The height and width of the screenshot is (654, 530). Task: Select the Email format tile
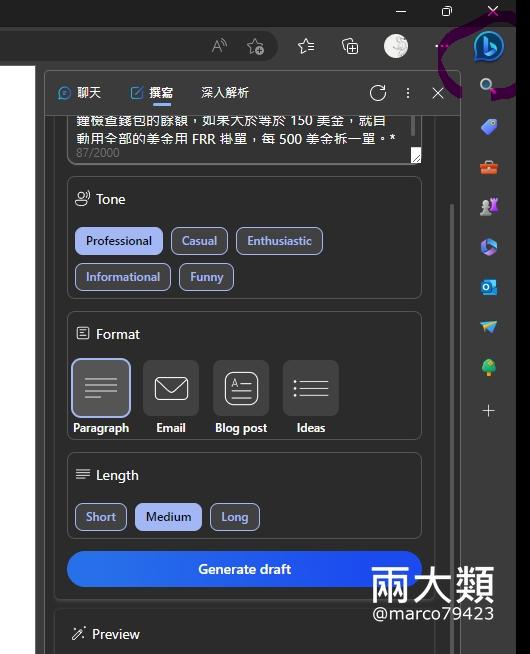point(171,397)
